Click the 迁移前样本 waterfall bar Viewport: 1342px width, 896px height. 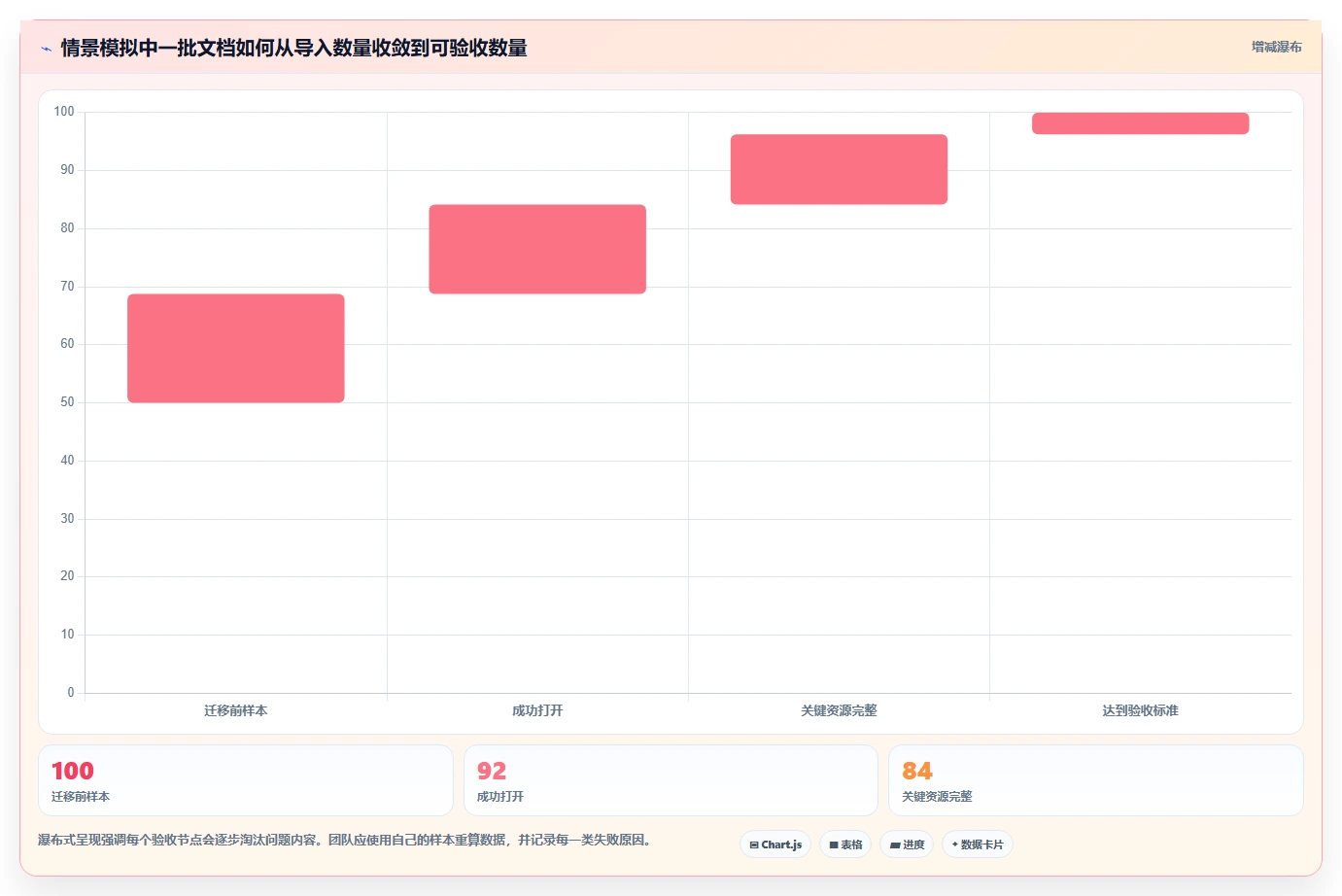[236, 348]
